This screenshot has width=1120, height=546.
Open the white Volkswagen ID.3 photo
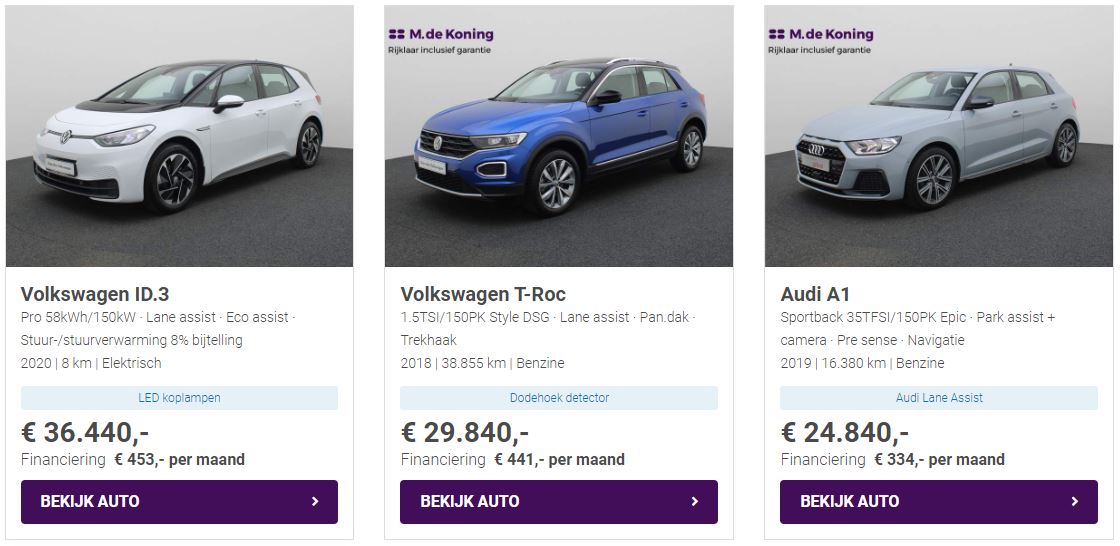(x=180, y=136)
